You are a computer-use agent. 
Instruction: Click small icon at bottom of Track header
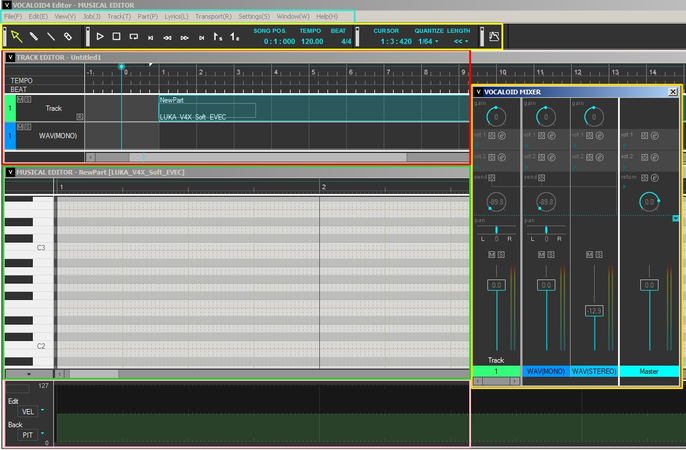coord(79,116)
